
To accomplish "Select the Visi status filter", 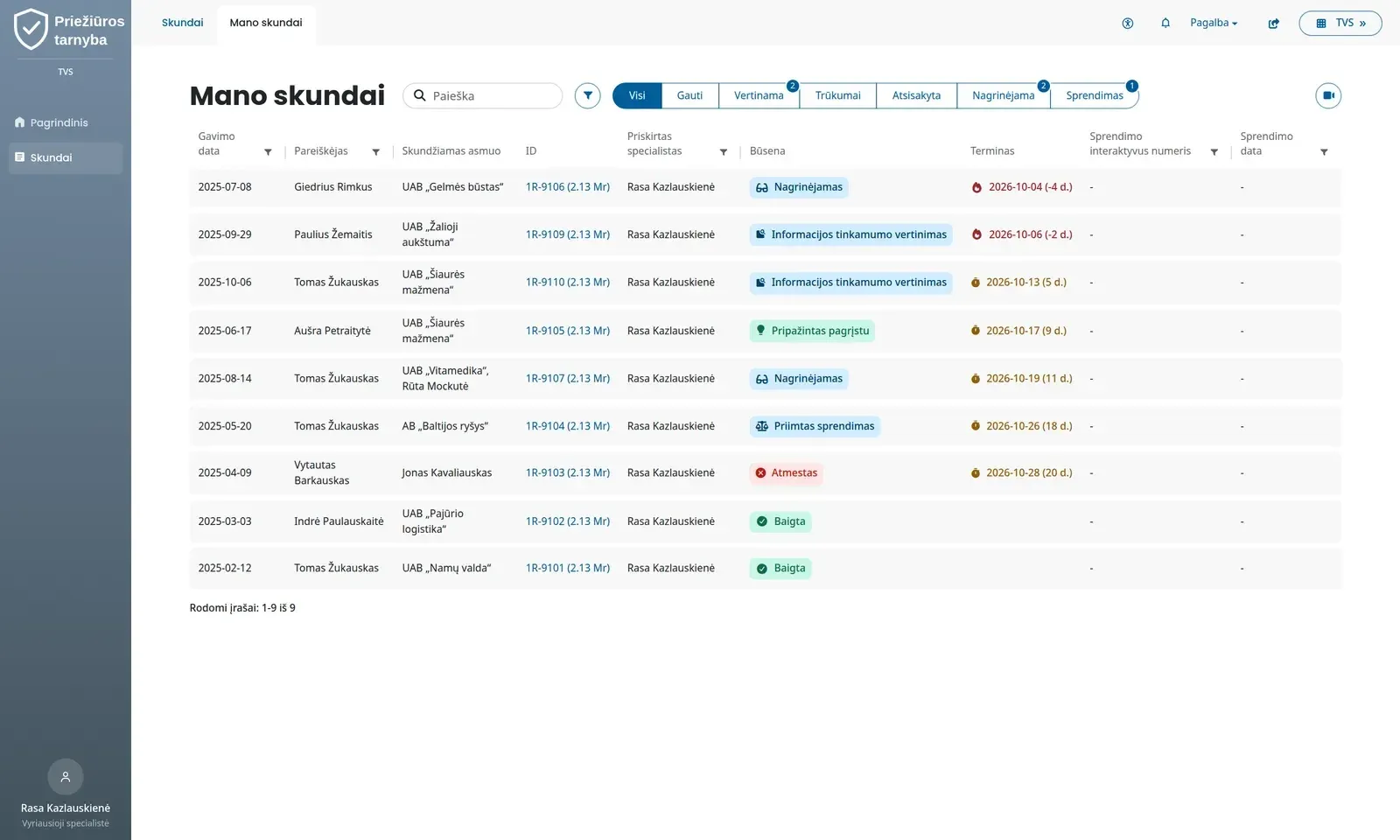I will [x=637, y=95].
